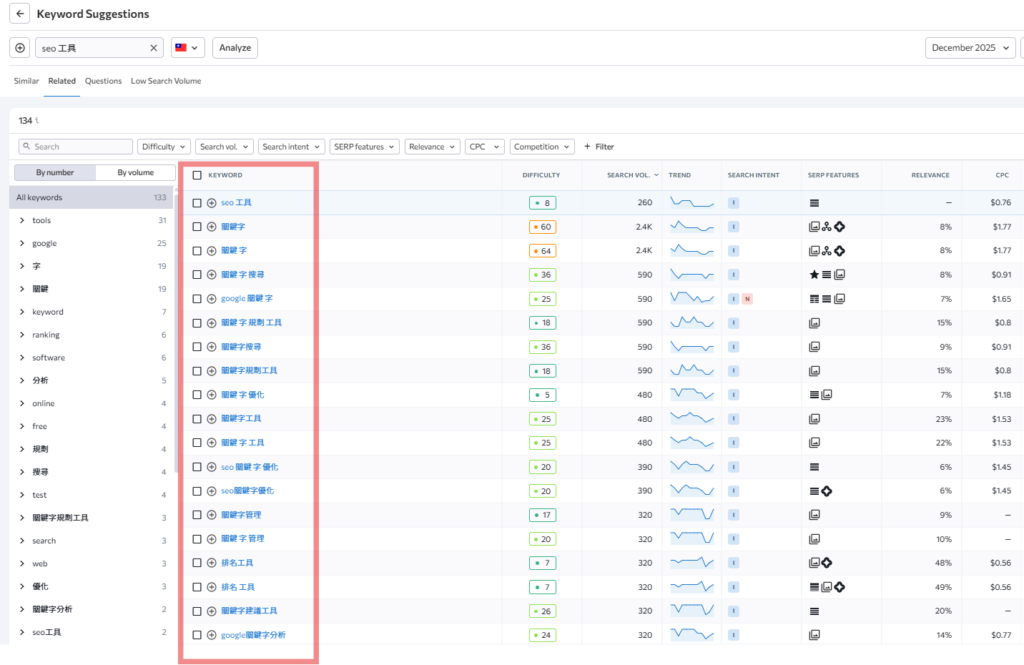Switch to the Questions tab

[103, 81]
